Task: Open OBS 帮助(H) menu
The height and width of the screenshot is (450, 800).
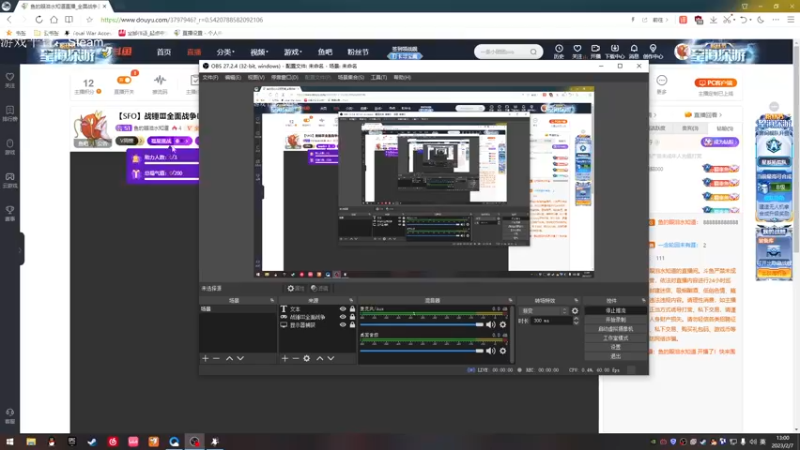Action: coord(402,78)
